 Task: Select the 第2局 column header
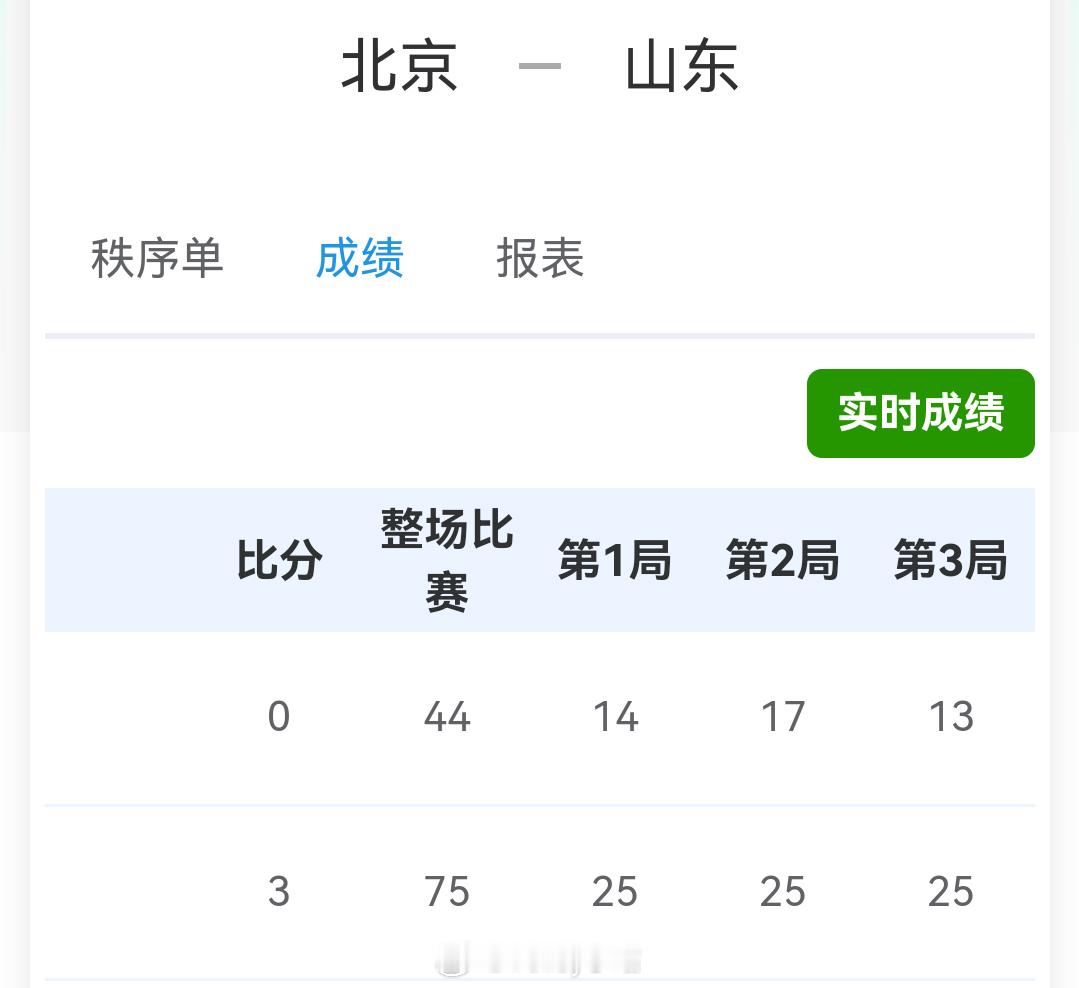[782, 560]
